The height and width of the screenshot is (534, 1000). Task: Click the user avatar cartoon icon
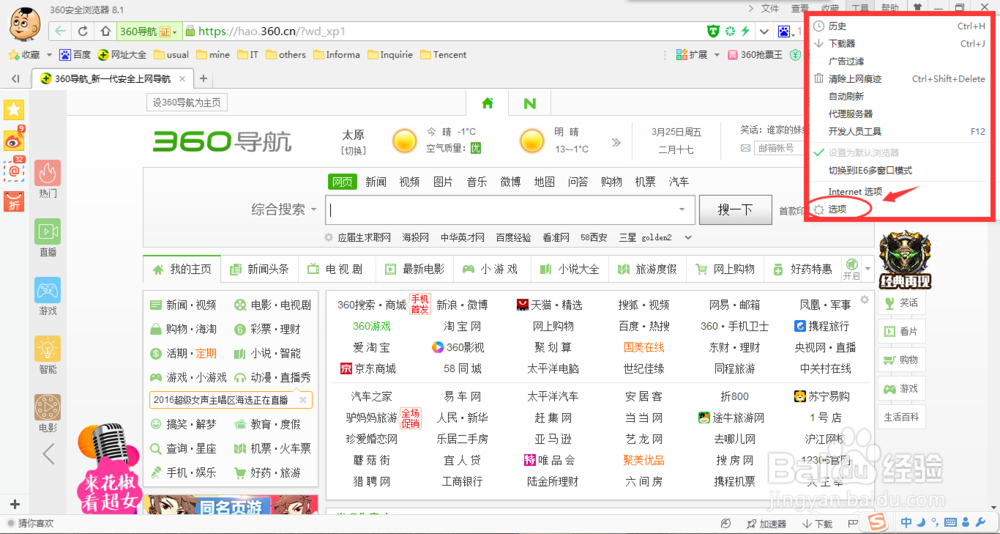click(x=25, y=24)
